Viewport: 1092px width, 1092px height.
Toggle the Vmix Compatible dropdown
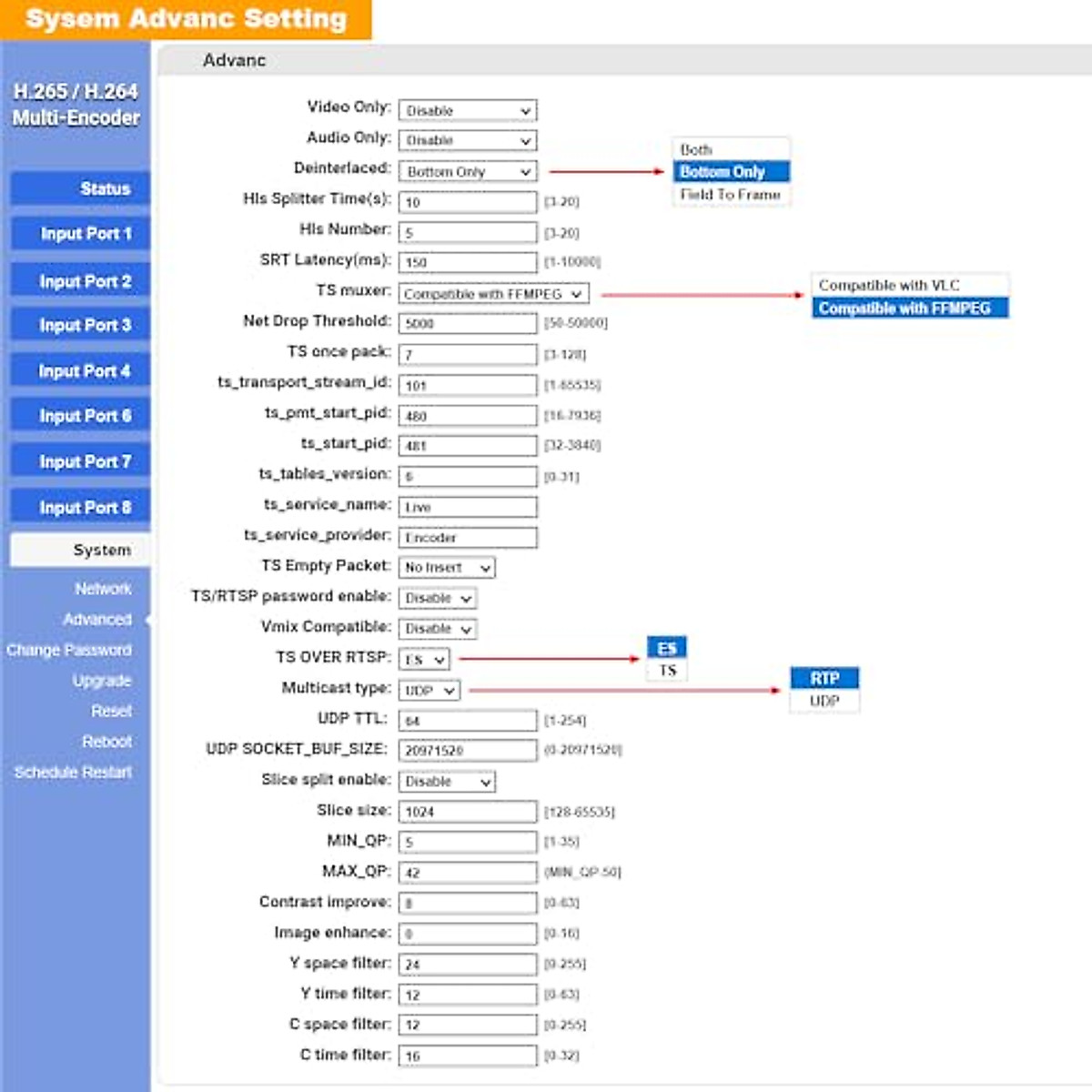pos(439,629)
